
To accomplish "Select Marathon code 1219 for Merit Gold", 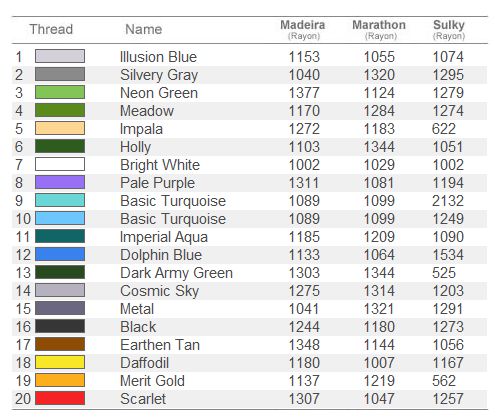I will pyautogui.click(x=379, y=381).
